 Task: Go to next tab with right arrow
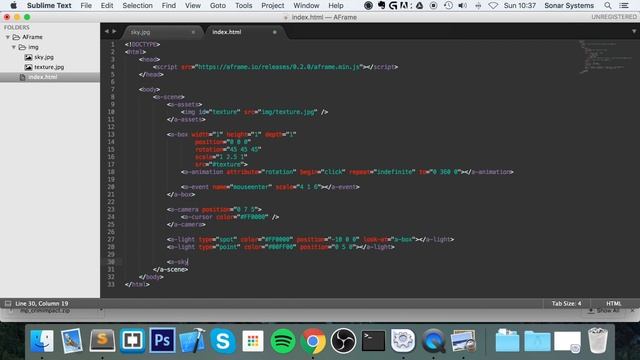[x=114, y=31]
